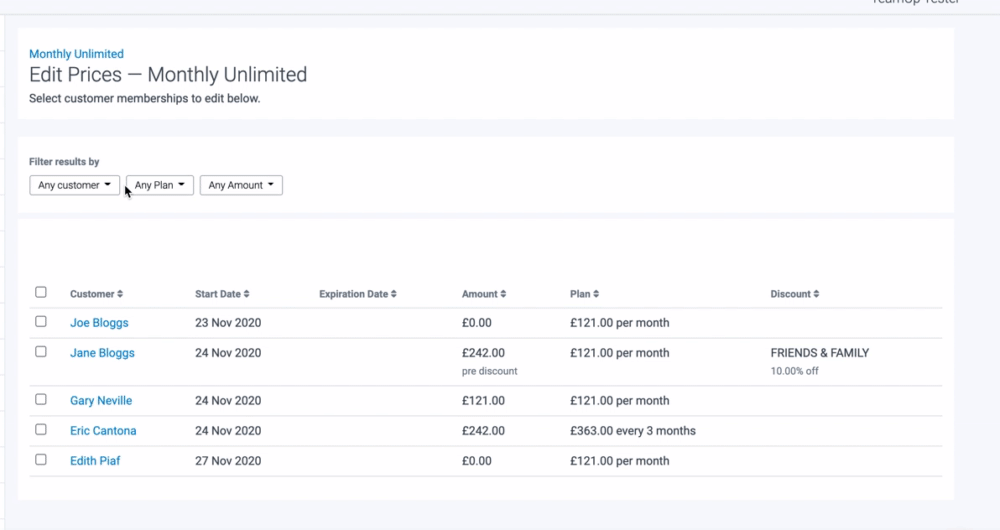Open Eric Cantona customer link

pyautogui.click(x=103, y=431)
